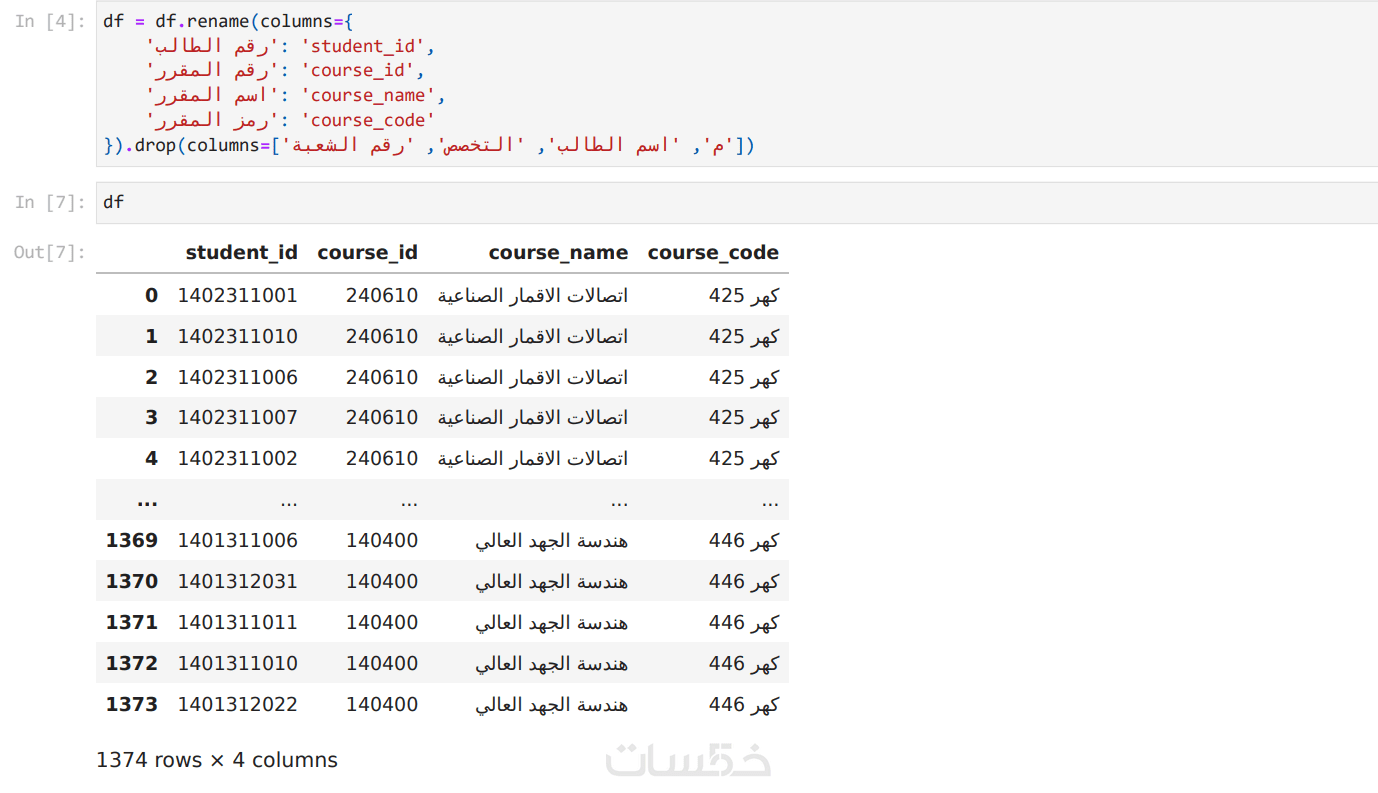The image size is (1378, 793).
Task: Click the course_code cell in row 1371
Action: pos(744,622)
